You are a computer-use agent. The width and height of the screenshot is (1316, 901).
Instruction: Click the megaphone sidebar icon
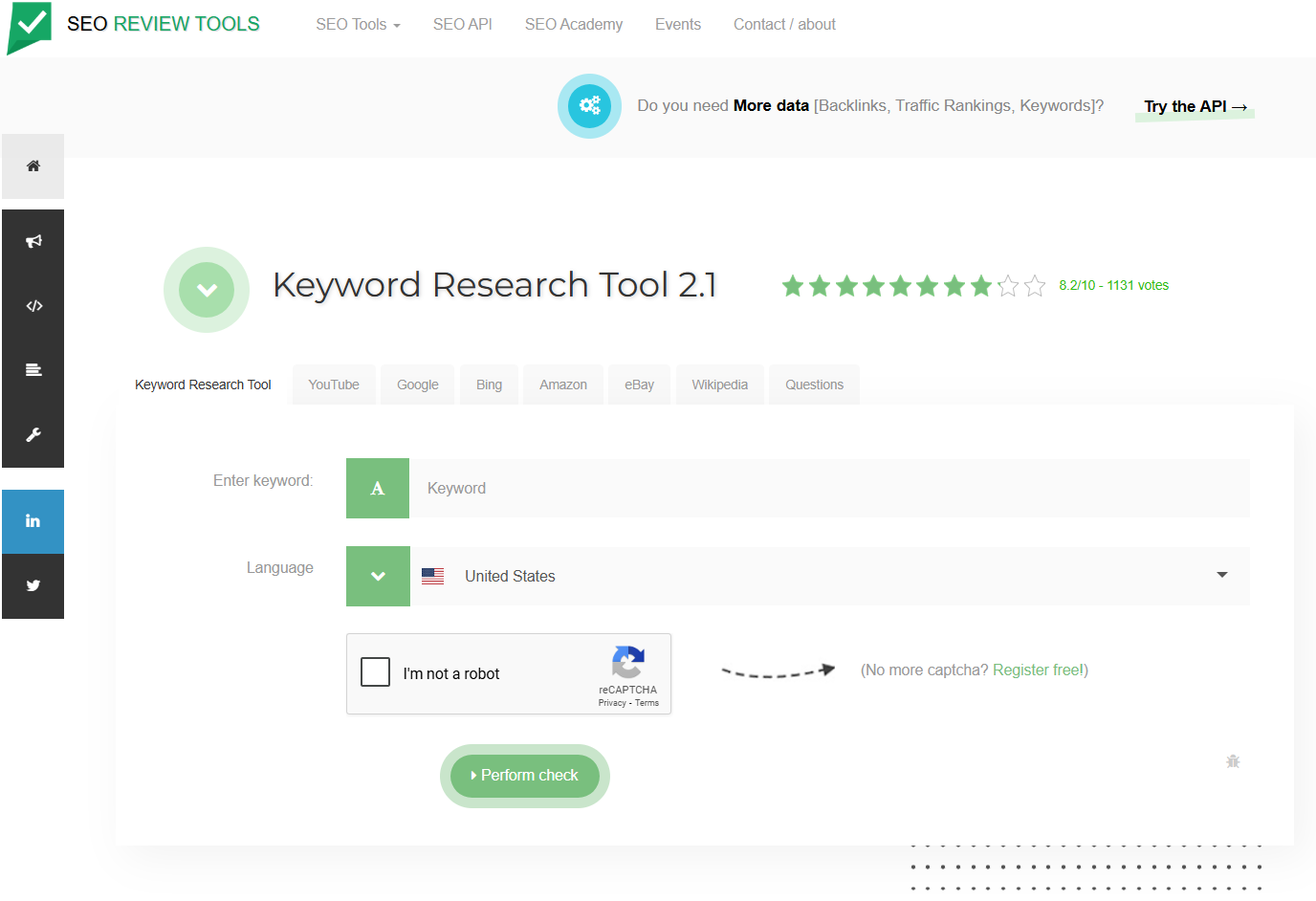click(33, 241)
